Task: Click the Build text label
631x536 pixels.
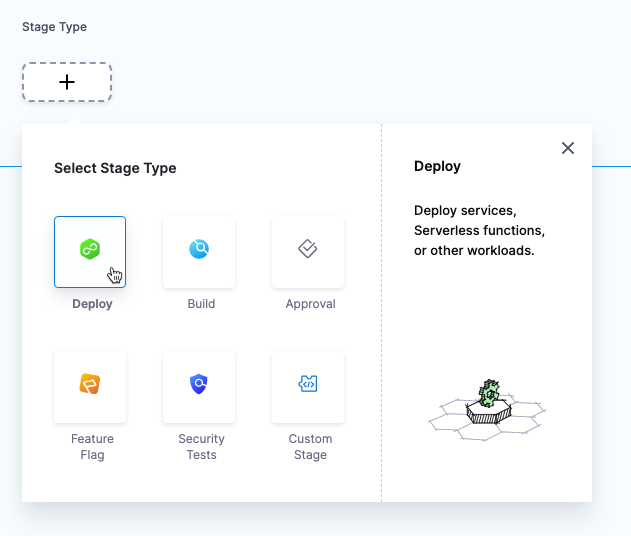Action: tap(201, 304)
